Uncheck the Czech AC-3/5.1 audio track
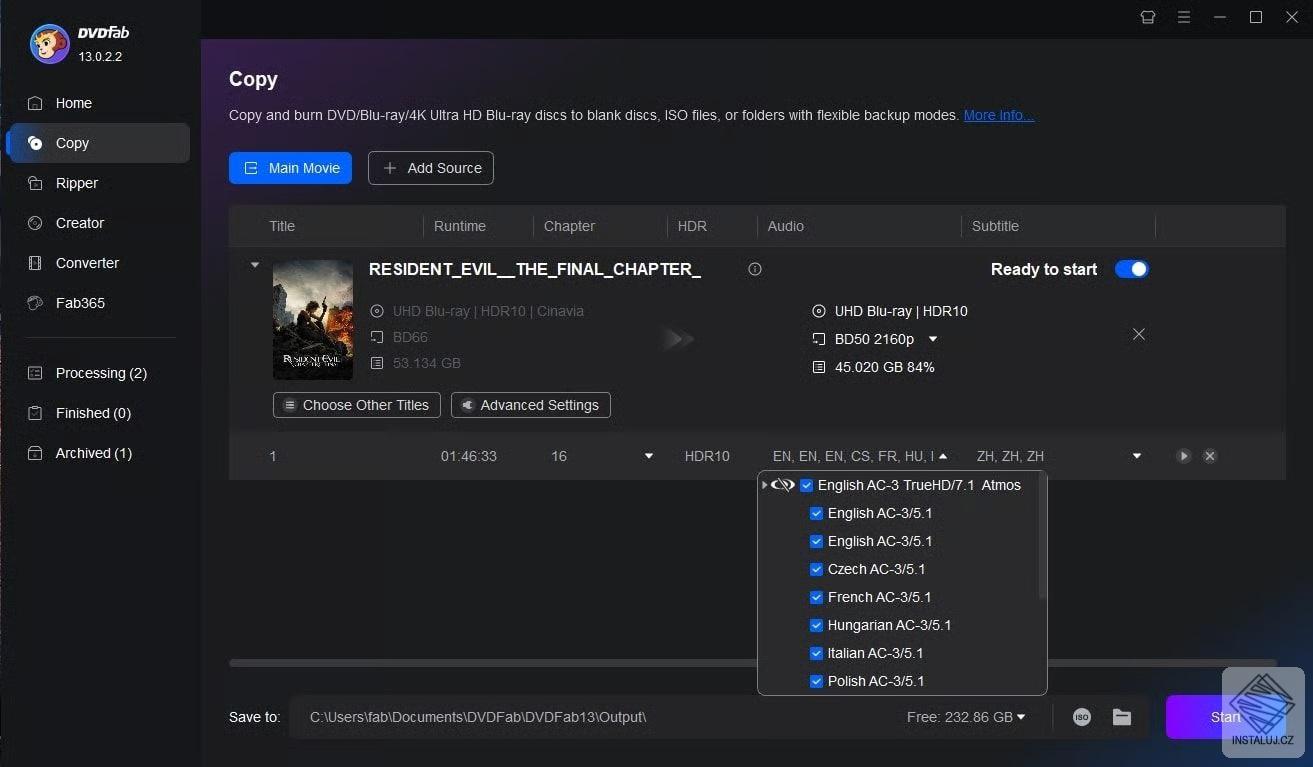 816,569
